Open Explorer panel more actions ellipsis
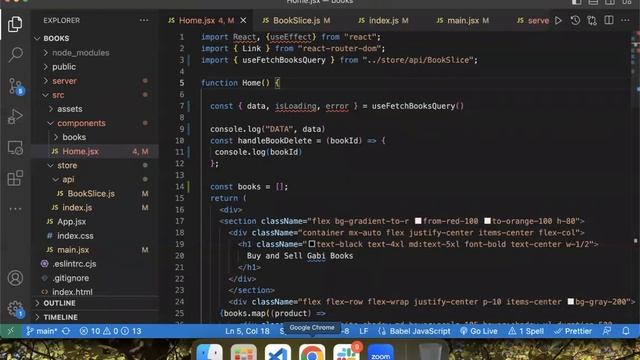Screen dimensions: 640x360 (x=144, y=20)
